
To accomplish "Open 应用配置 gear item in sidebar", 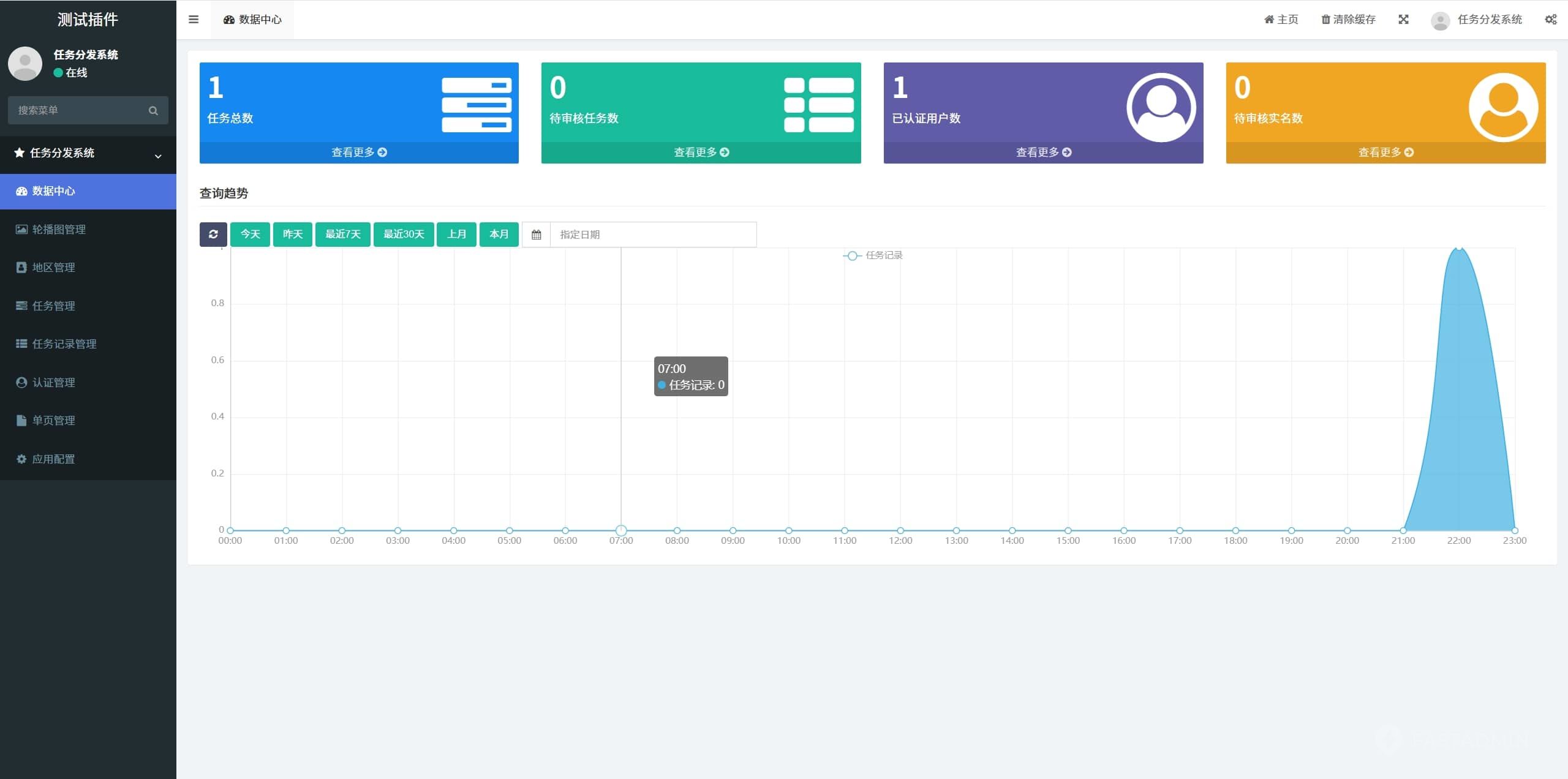I will tap(53, 459).
